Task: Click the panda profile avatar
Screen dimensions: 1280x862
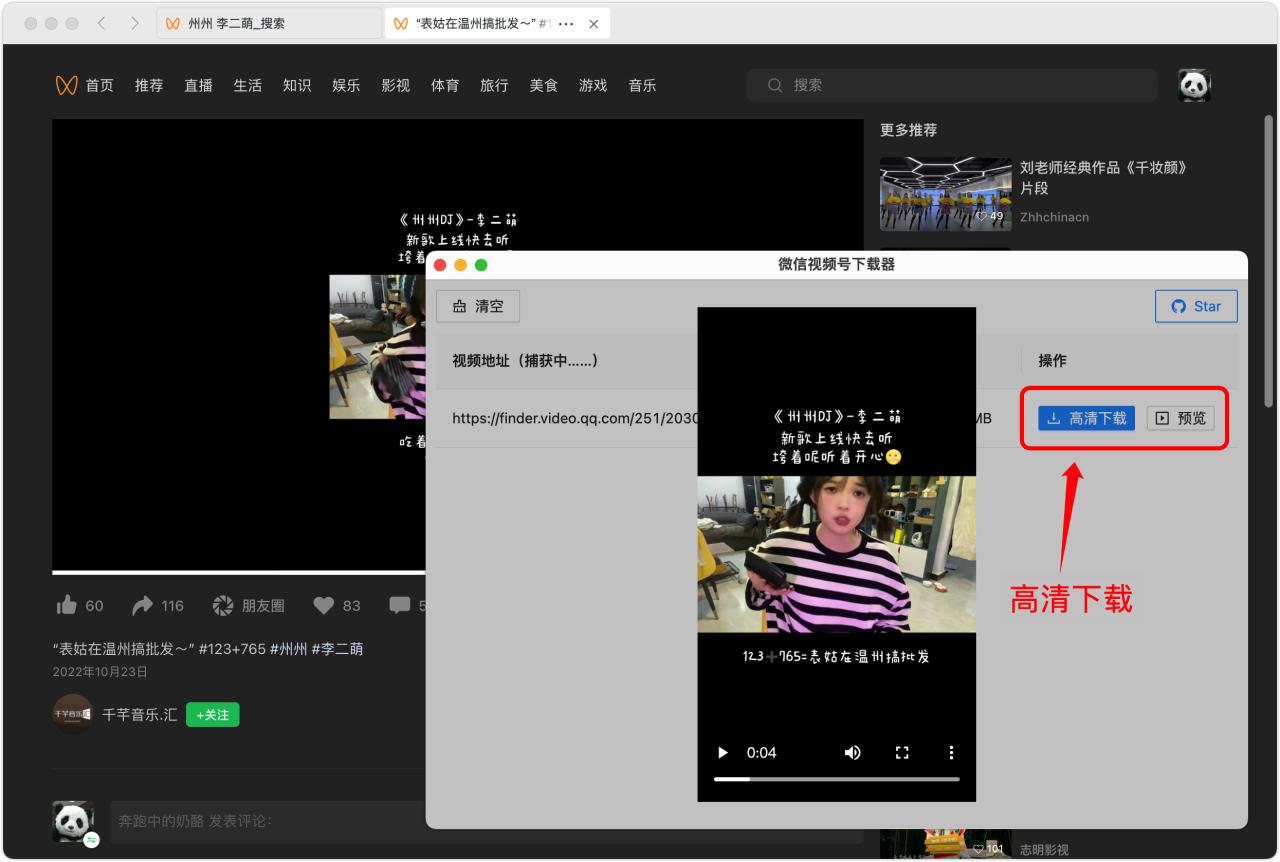Action: coord(1194,86)
